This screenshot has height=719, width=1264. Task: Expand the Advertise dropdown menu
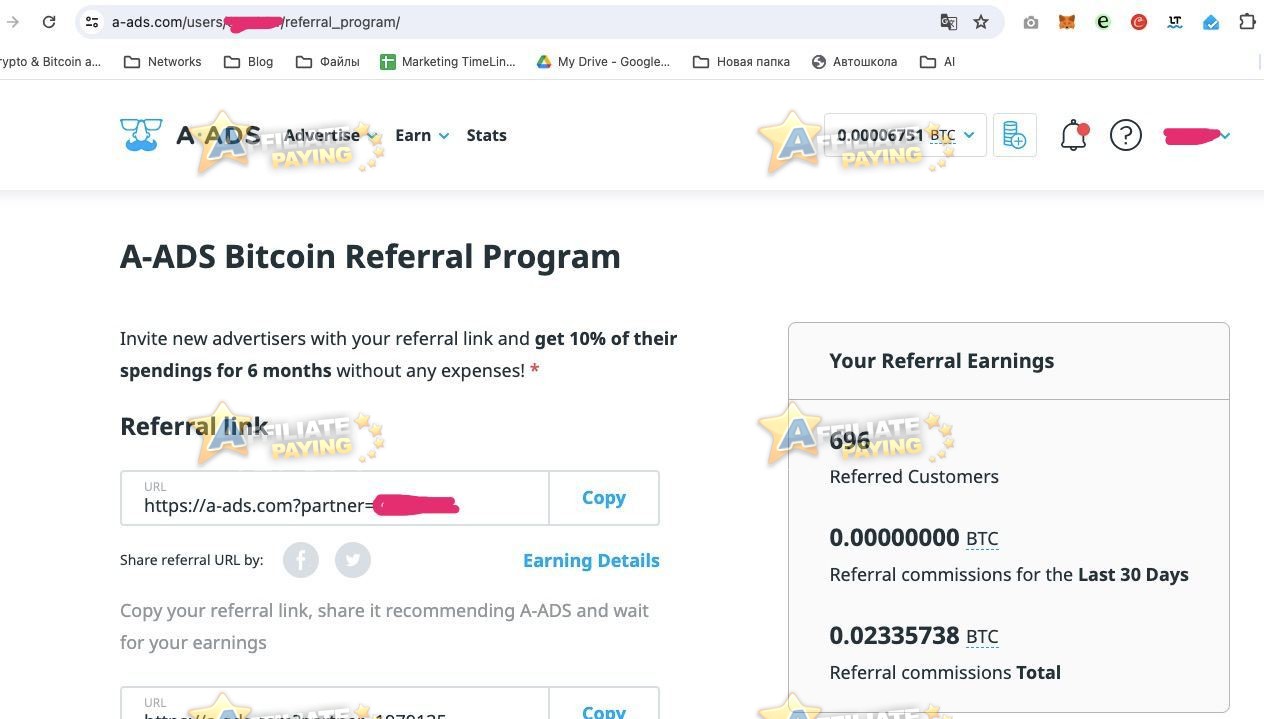[x=330, y=135]
